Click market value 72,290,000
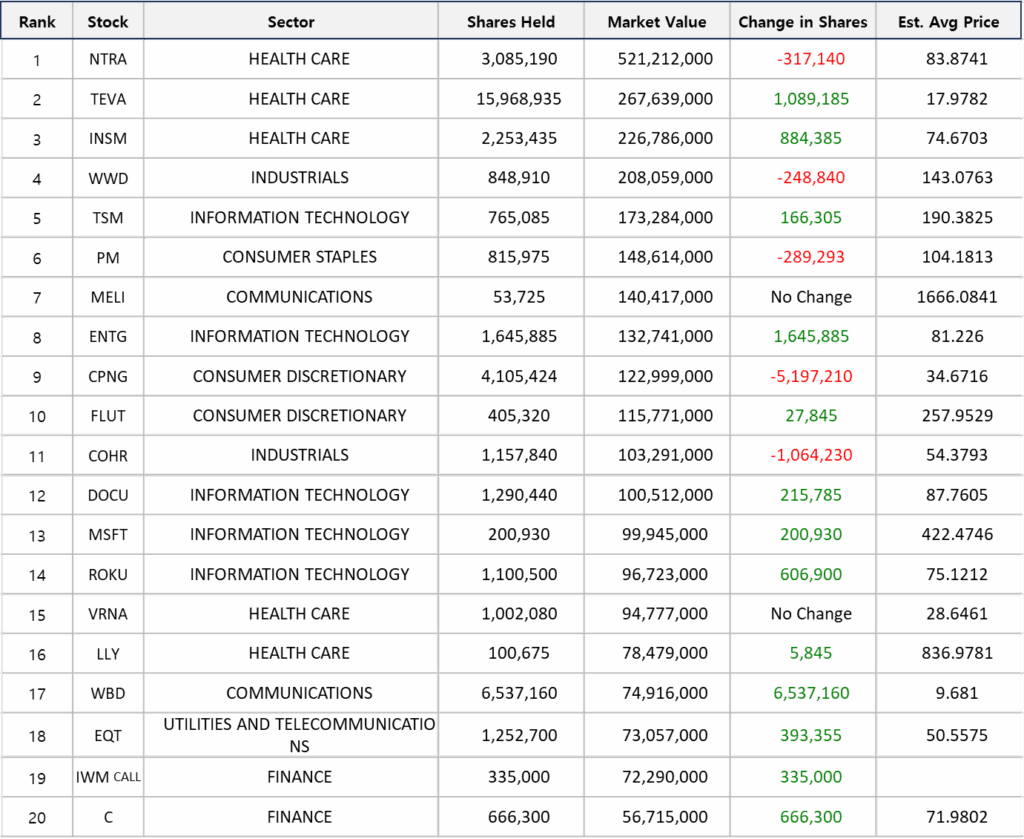The height and width of the screenshot is (839, 1024). (x=665, y=777)
